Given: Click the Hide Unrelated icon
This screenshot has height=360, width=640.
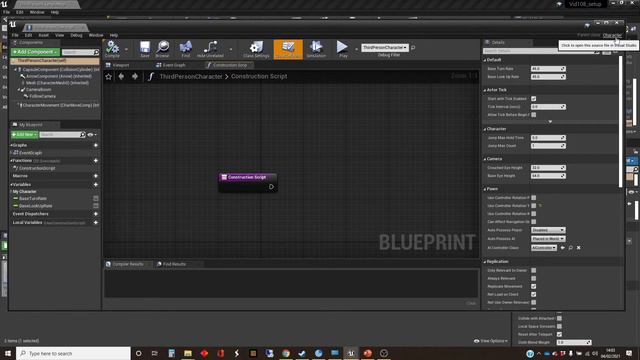Looking at the screenshot, I should pos(210,49).
